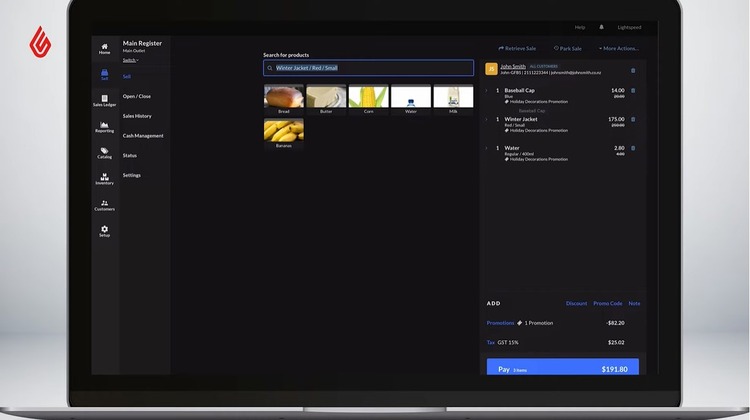Image resolution: width=750 pixels, height=420 pixels.
Task: Remove customer John Smith from sale
Action: [x=633, y=70]
